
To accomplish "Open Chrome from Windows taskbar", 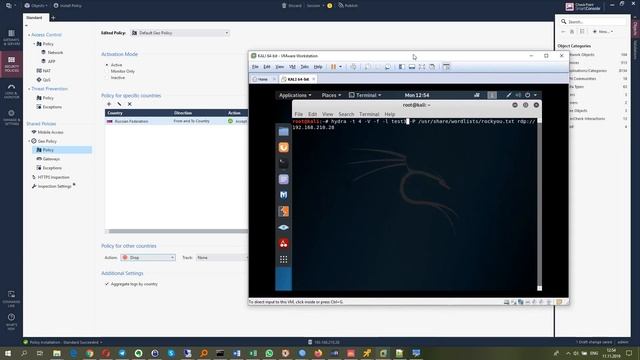I will [x=89, y=353].
